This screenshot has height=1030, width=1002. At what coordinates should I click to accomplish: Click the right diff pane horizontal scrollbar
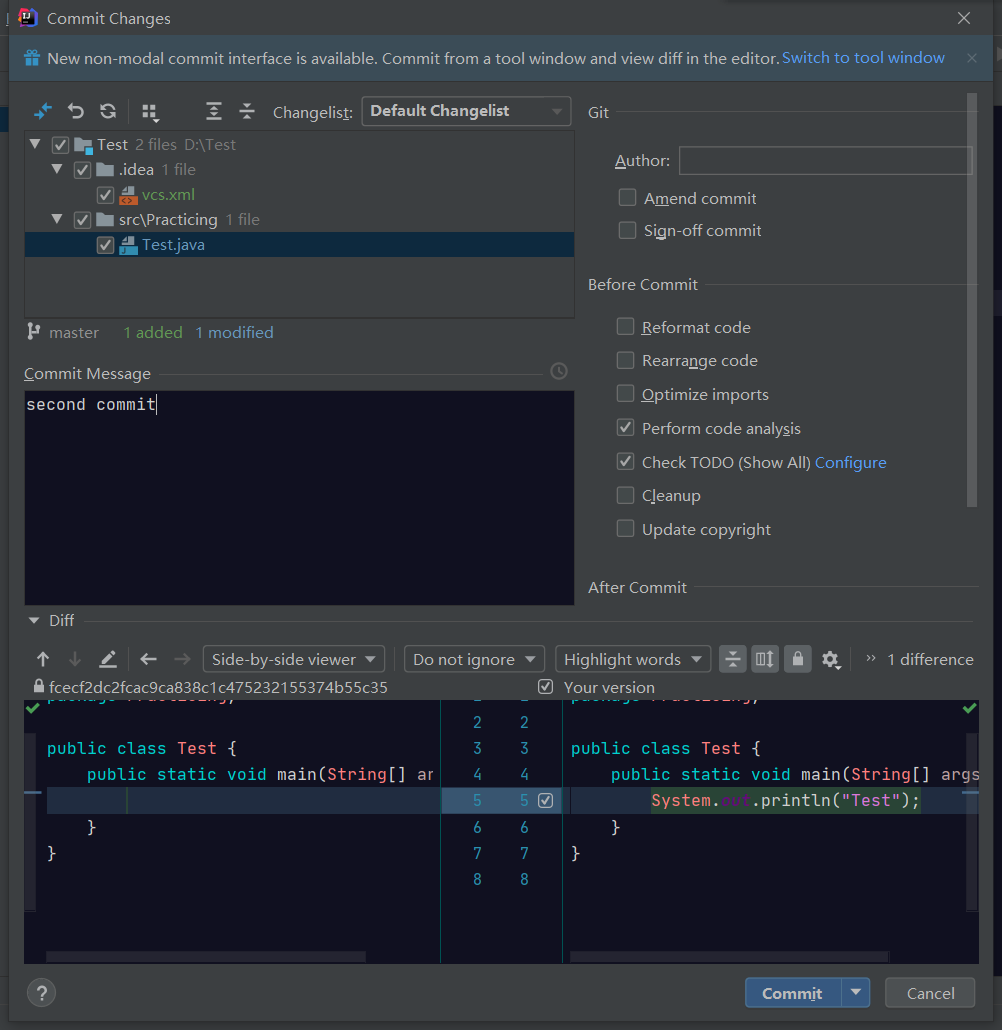click(x=729, y=956)
